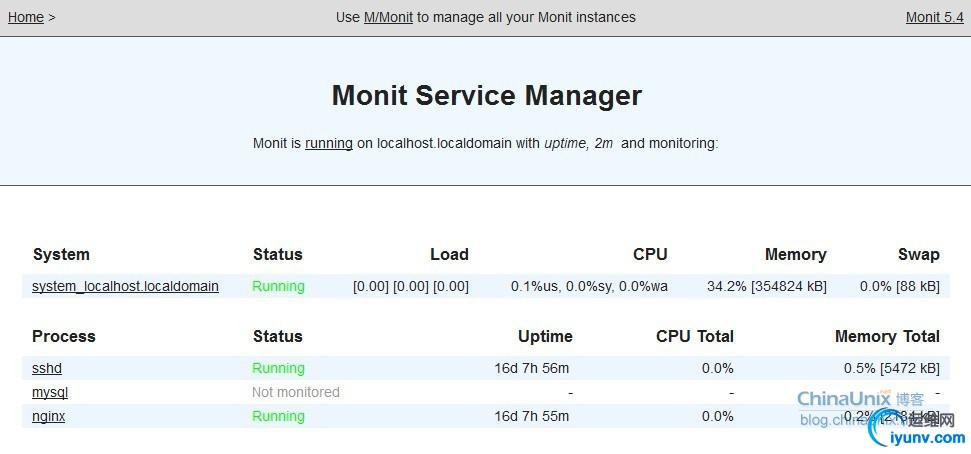The image size is (971, 454).
Task: Click the sshd Running status text
Action: click(278, 368)
